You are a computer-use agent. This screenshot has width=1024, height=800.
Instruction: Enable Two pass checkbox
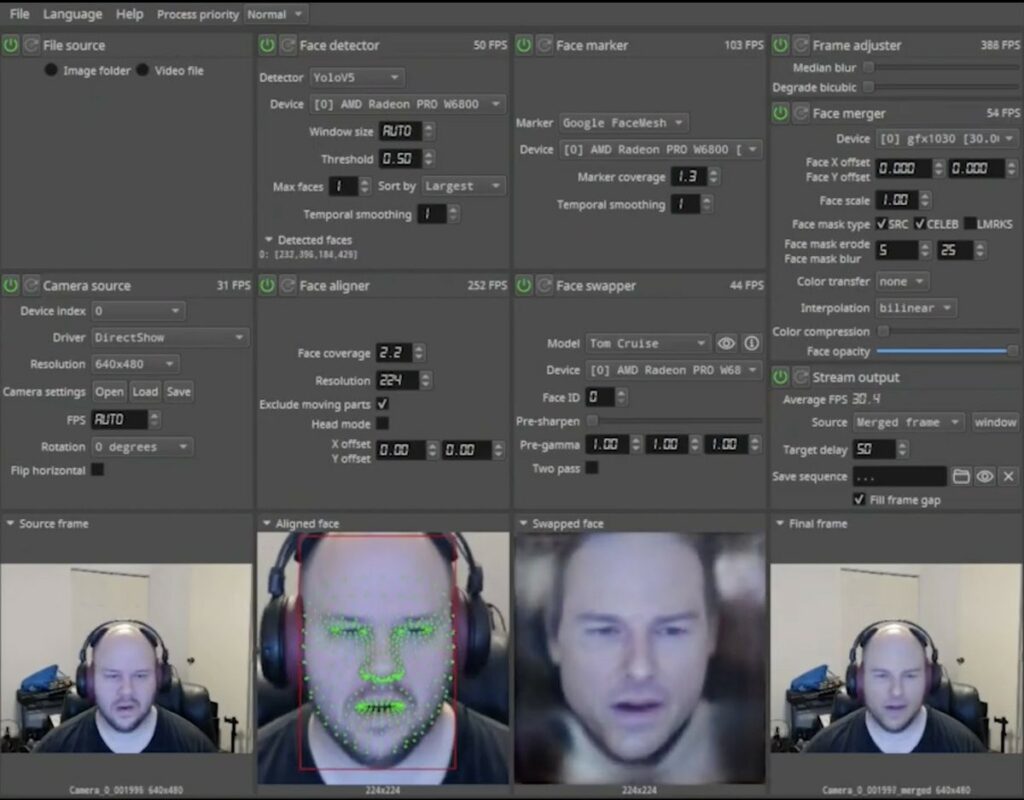[592, 468]
